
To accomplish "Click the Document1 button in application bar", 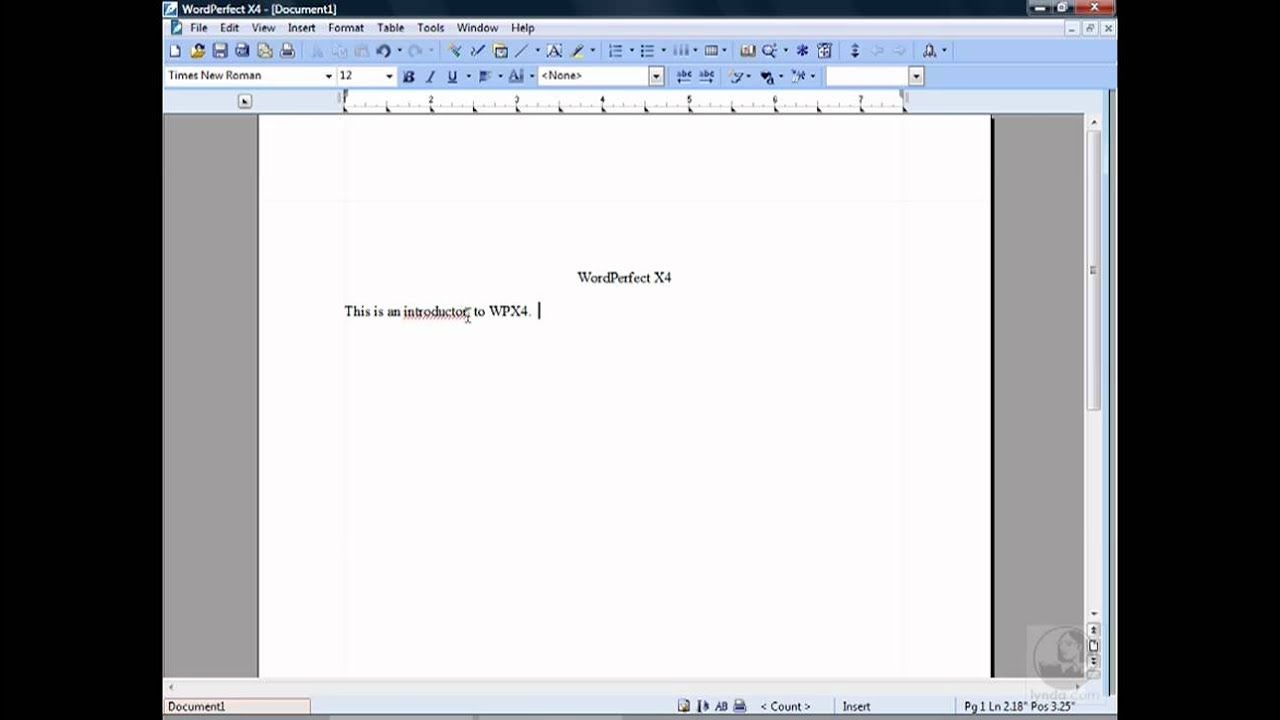I will pos(237,706).
